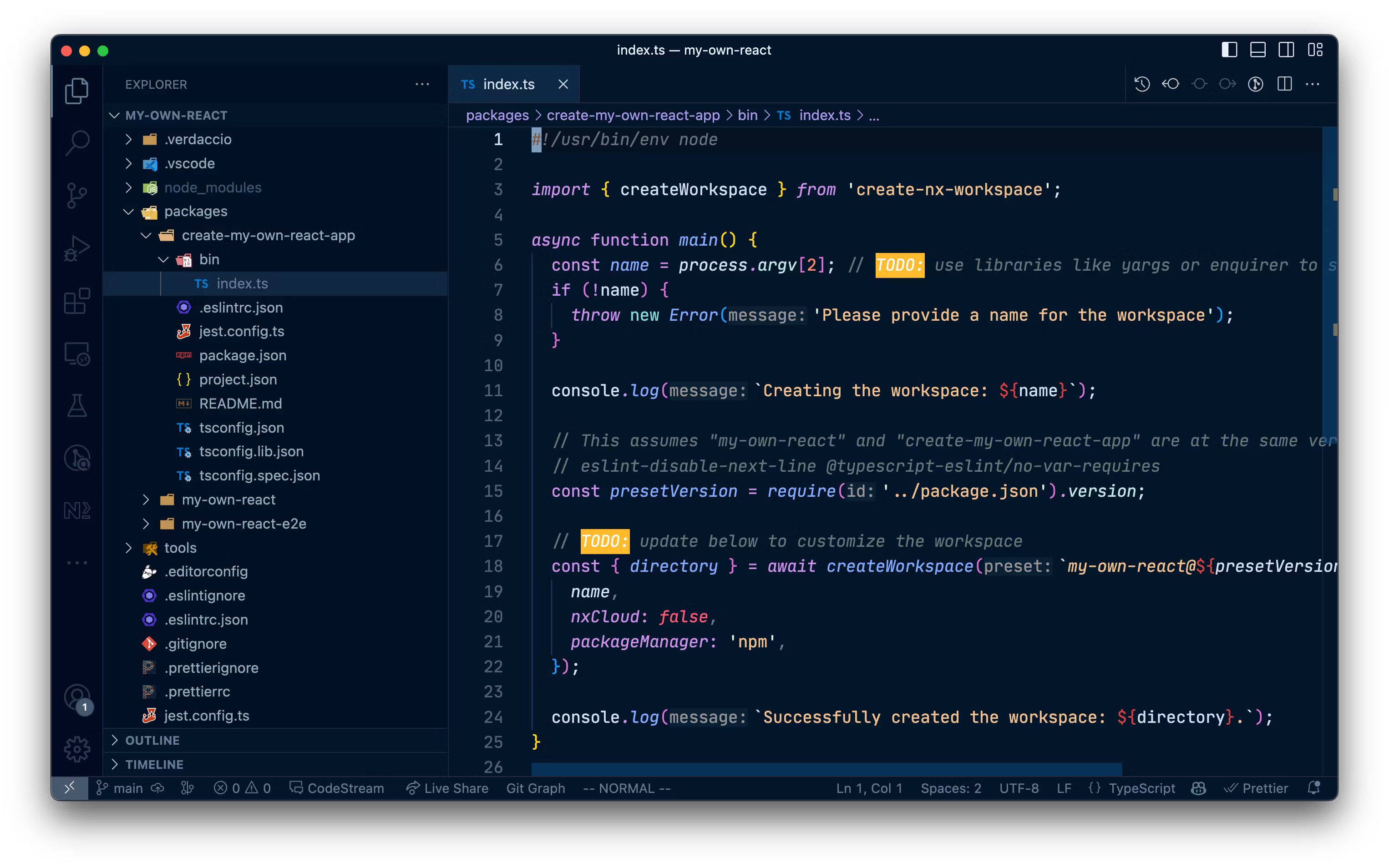
Task: Open the Nx Console view
Action: 77,510
